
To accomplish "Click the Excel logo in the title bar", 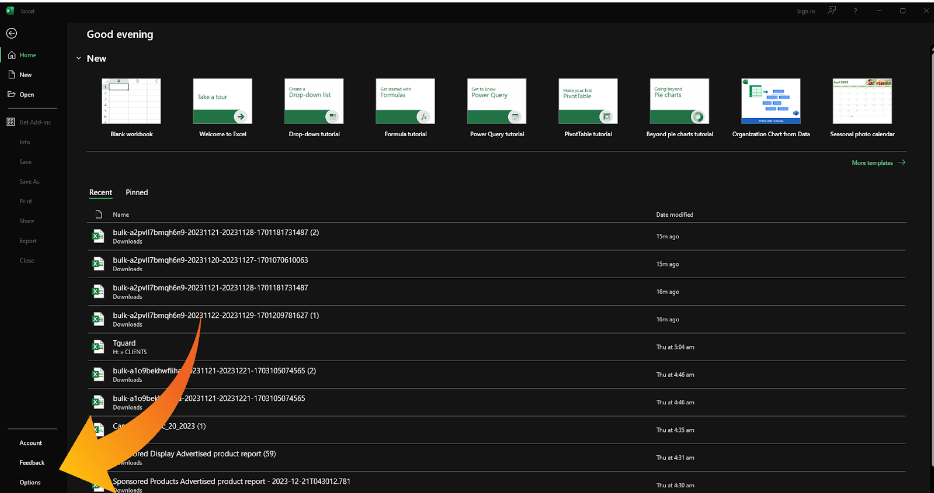I will (10, 11).
